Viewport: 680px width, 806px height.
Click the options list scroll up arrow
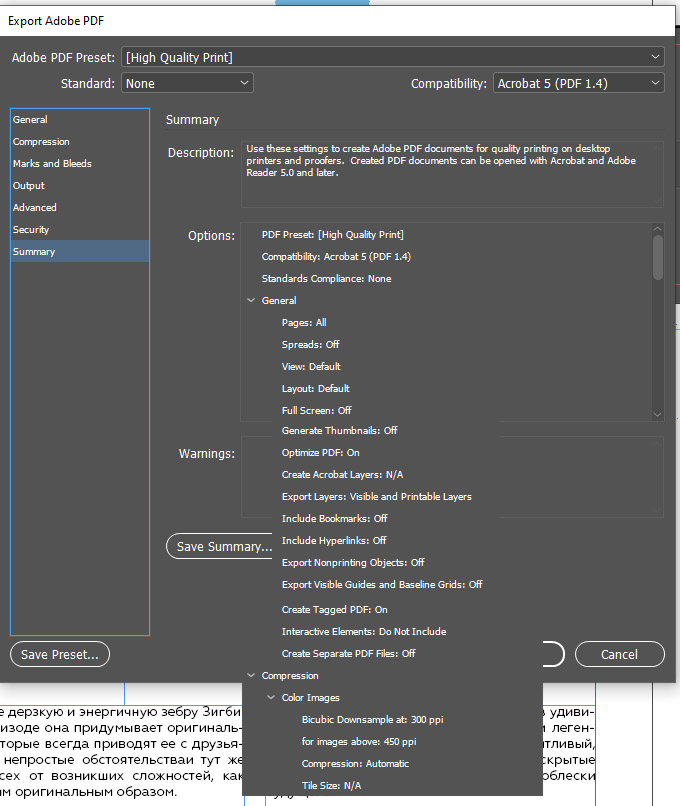point(657,228)
